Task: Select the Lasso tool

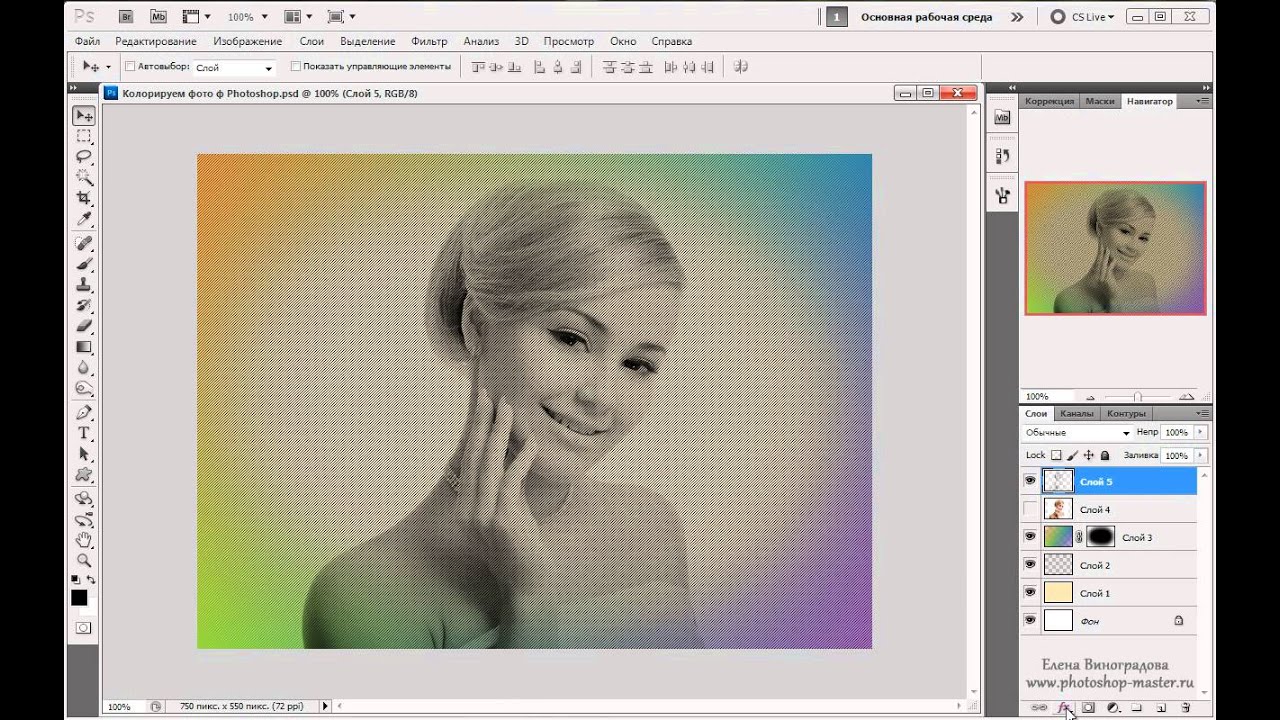Action: pos(84,157)
